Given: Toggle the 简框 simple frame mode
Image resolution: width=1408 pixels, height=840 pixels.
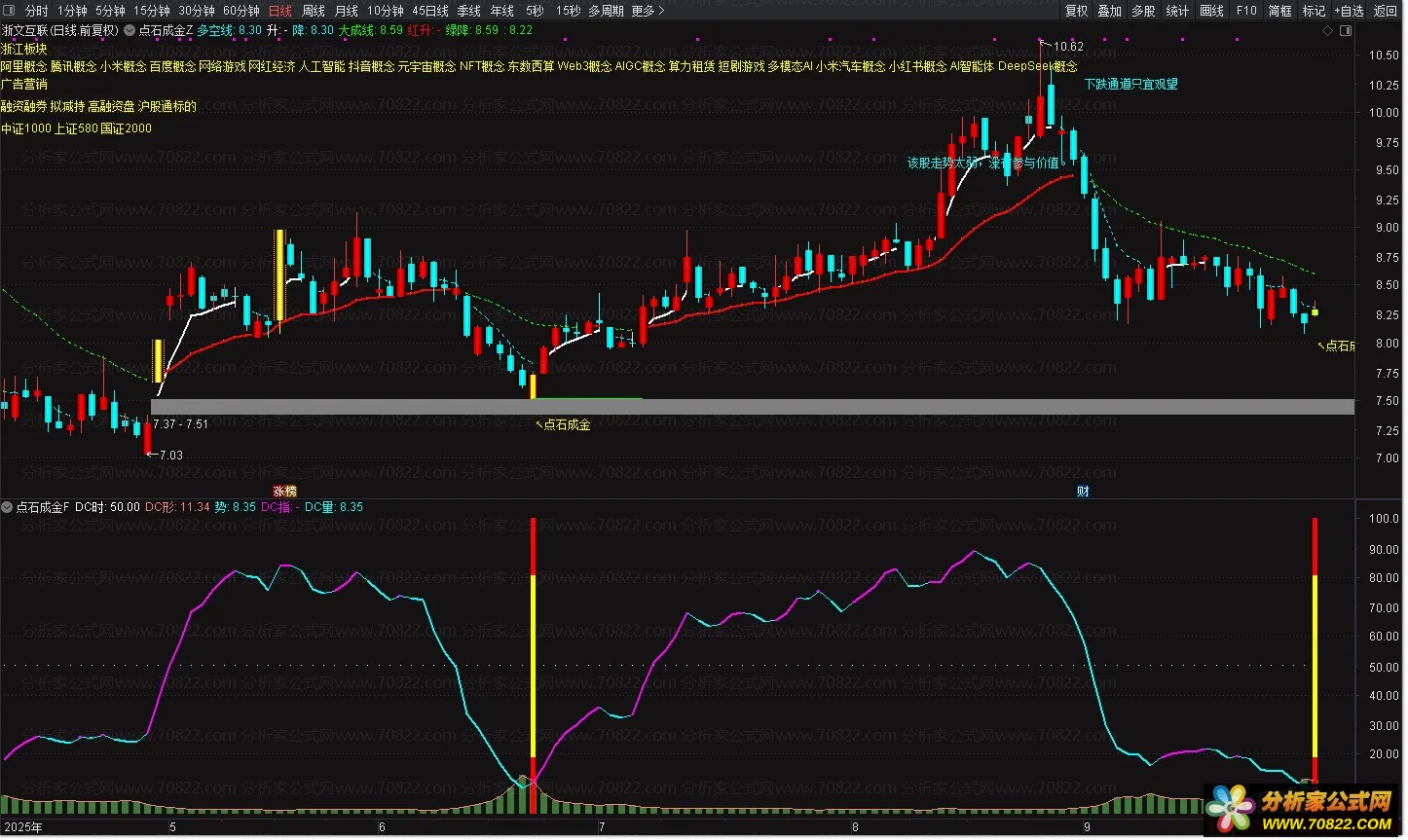Looking at the screenshot, I should [x=1280, y=11].
